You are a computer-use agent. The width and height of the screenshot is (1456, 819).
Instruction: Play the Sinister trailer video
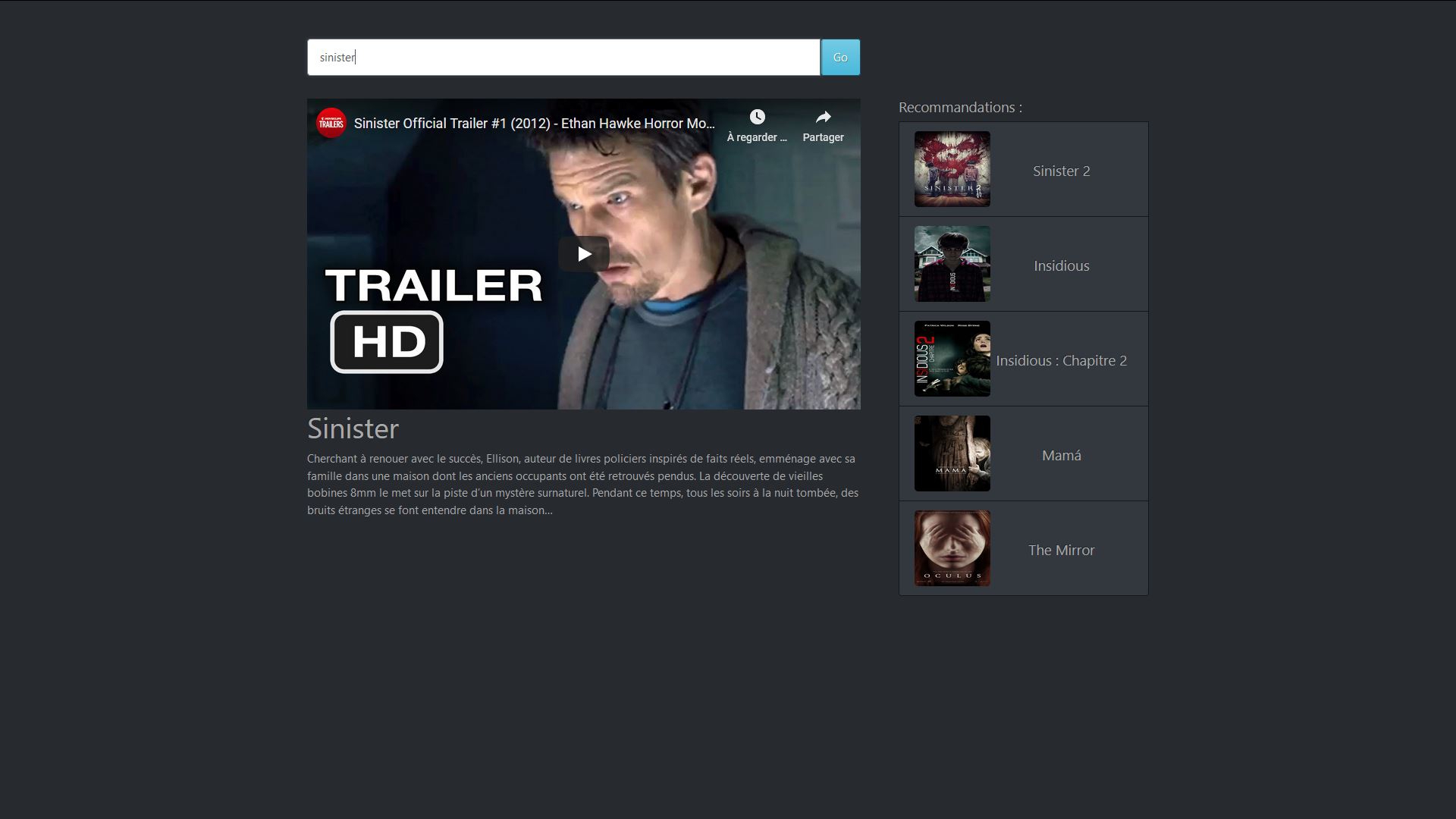click(x=583, y=254)
